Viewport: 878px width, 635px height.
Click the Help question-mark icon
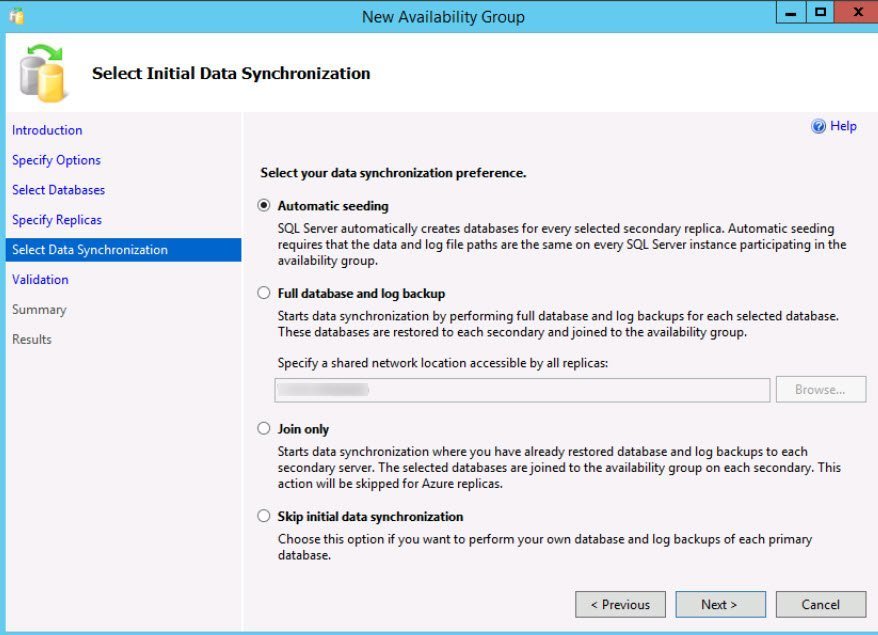coord(818,127)
